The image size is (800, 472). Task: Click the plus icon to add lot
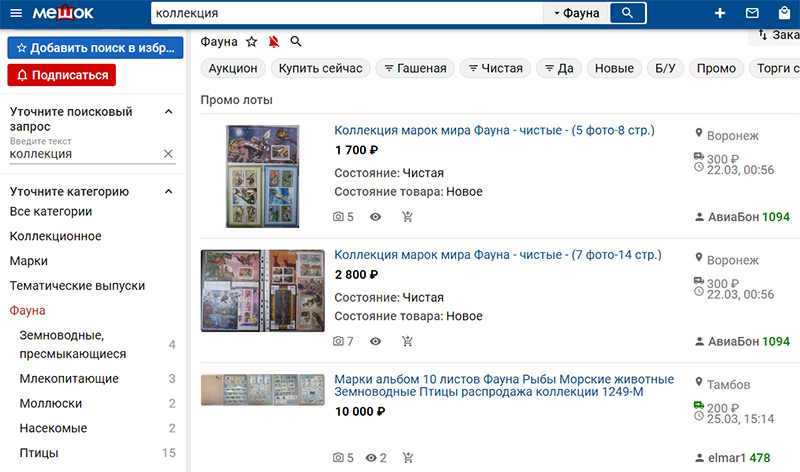tap(720, 13)
